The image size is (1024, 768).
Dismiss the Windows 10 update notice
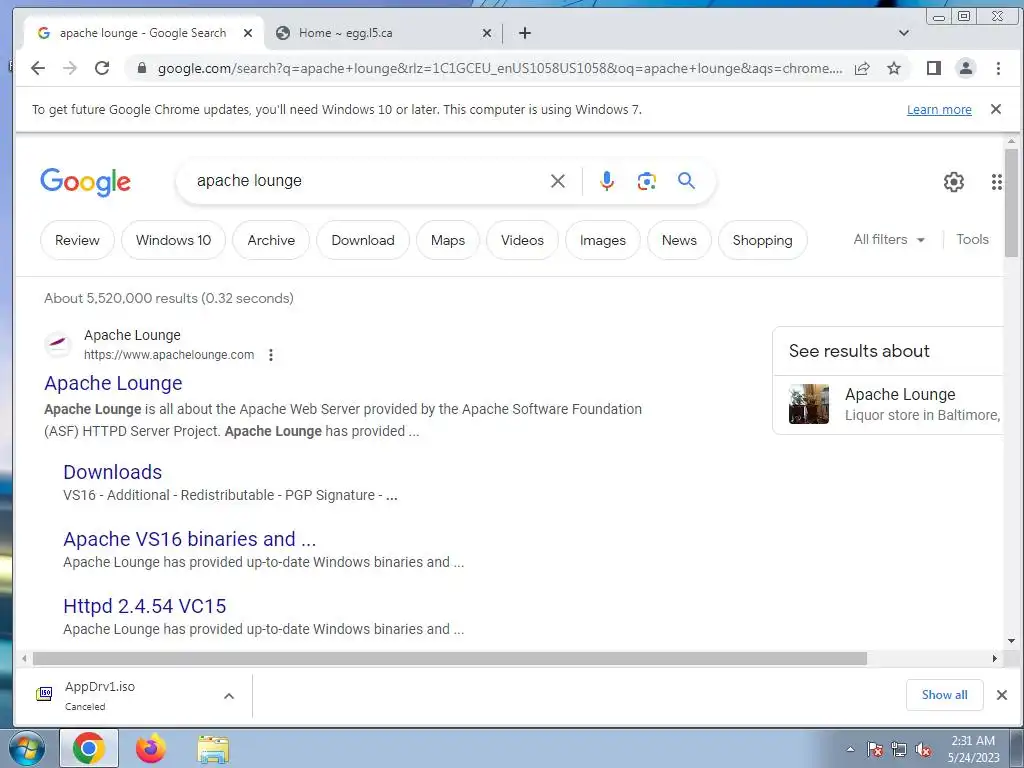coord(996,109)
